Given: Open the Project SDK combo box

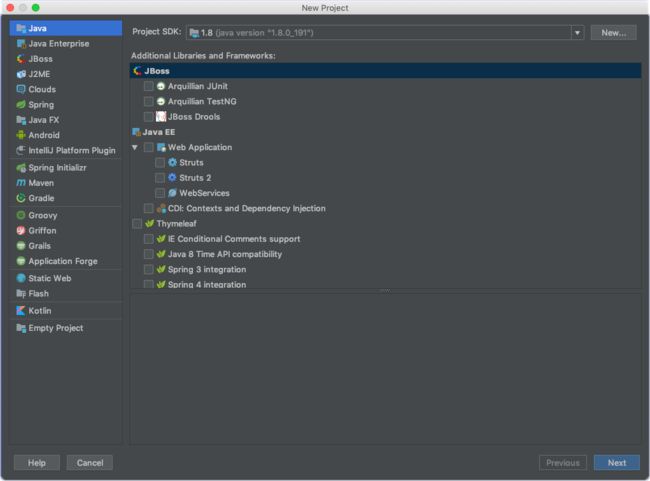Looking at the screenshot, I should coord(385,33).
